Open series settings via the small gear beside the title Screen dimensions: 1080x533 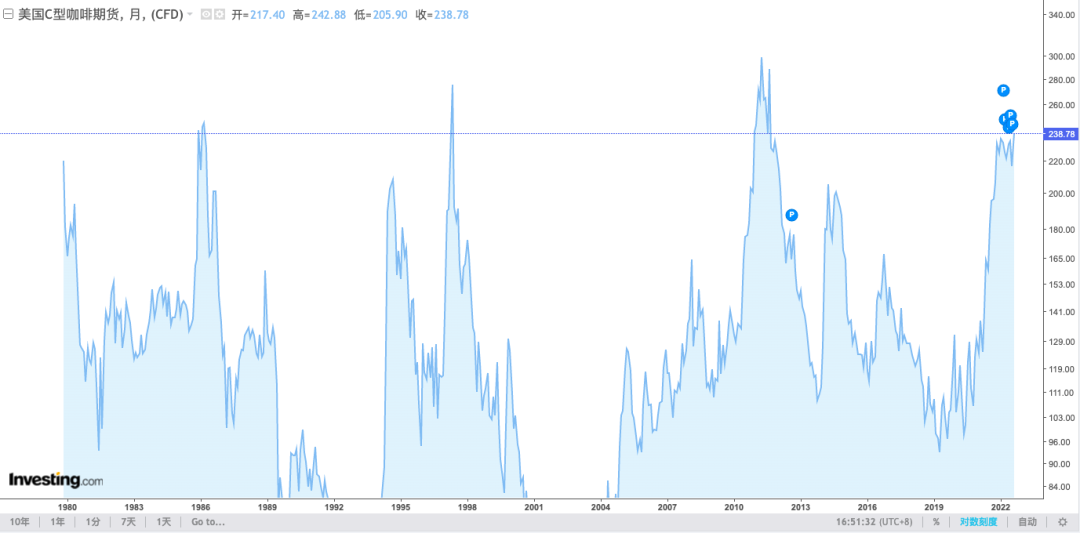[219, 14]
